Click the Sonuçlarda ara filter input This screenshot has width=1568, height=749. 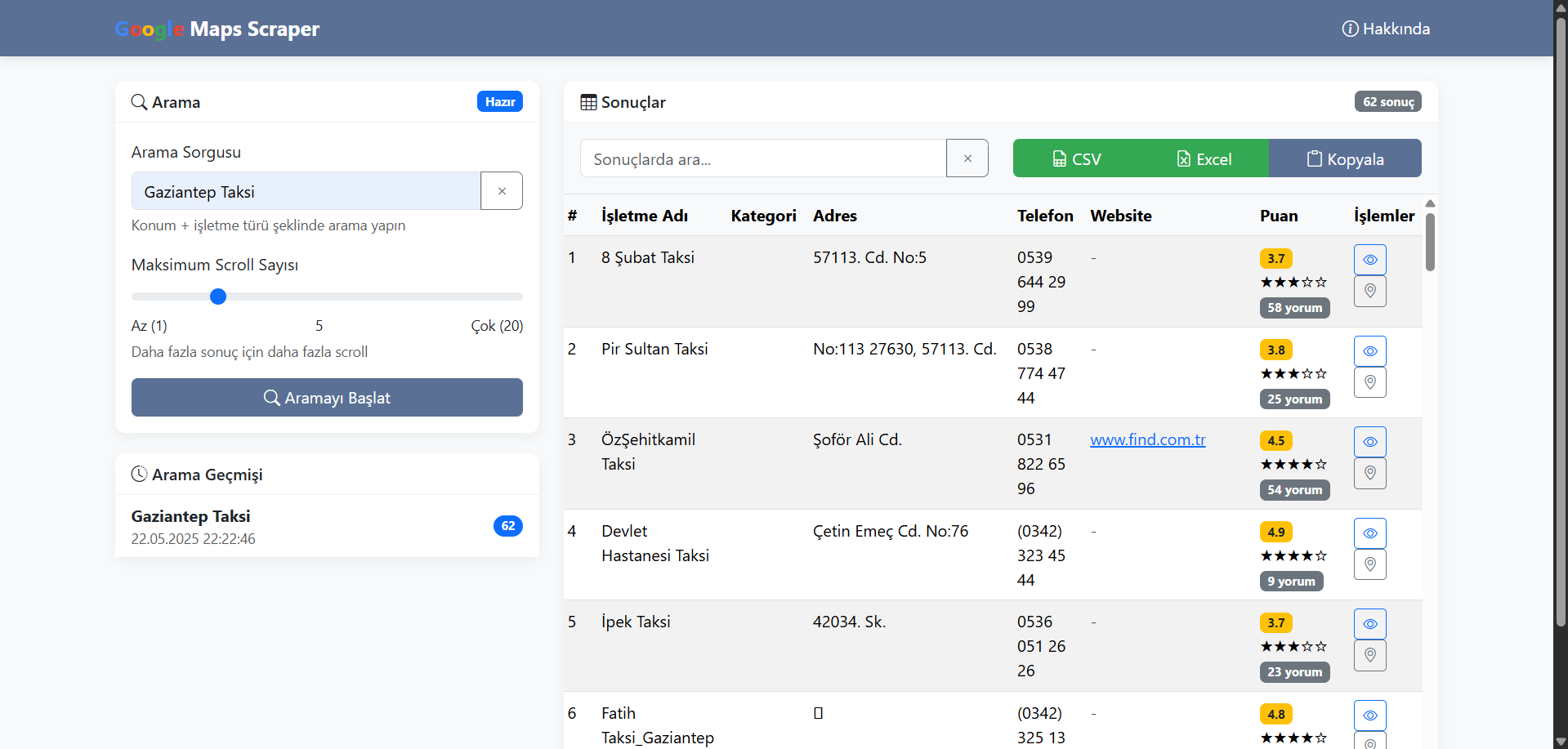[762, 158]
